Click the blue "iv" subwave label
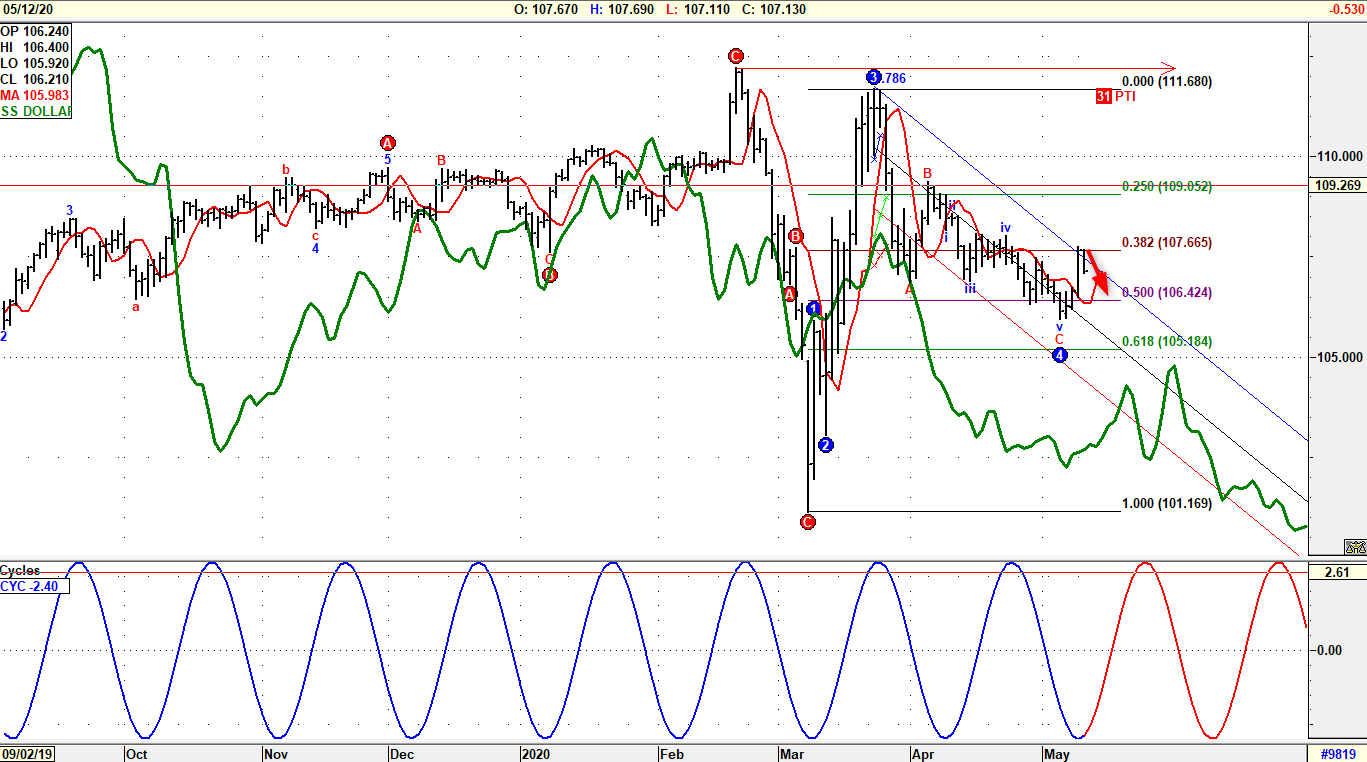This screenshot has height=762, width=1367. 1005,227
